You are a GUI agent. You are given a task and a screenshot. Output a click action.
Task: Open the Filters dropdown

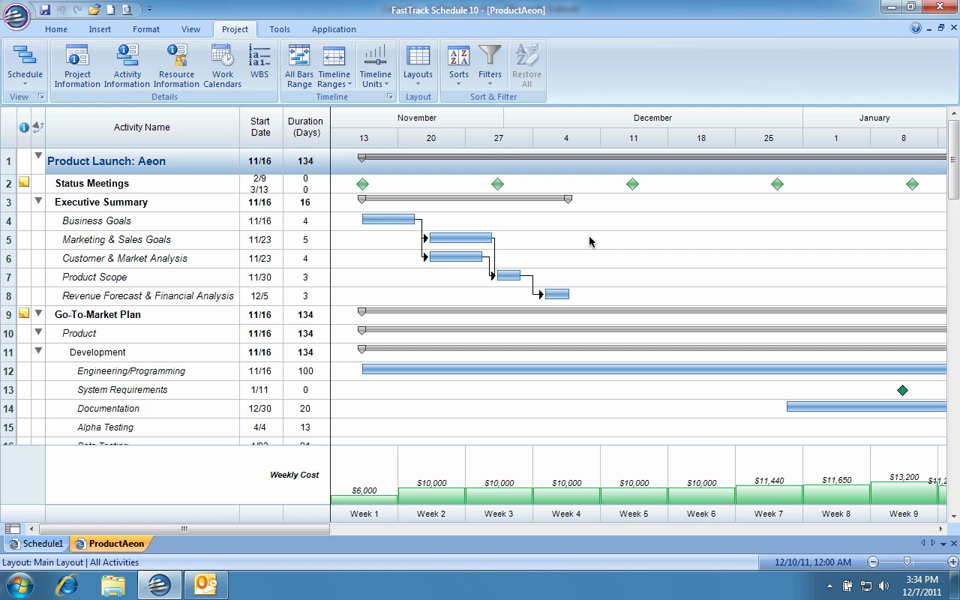(x=490, y=65)
